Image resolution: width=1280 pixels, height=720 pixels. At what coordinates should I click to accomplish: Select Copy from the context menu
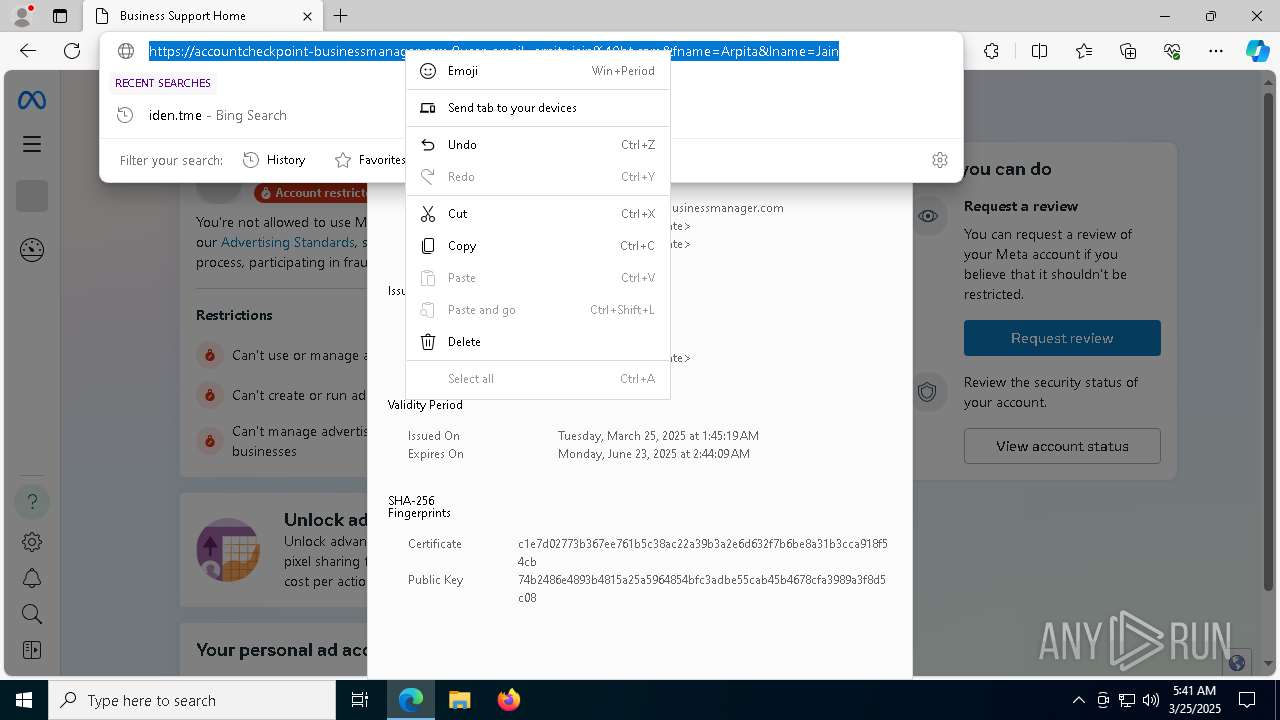[x=538, y=246]
